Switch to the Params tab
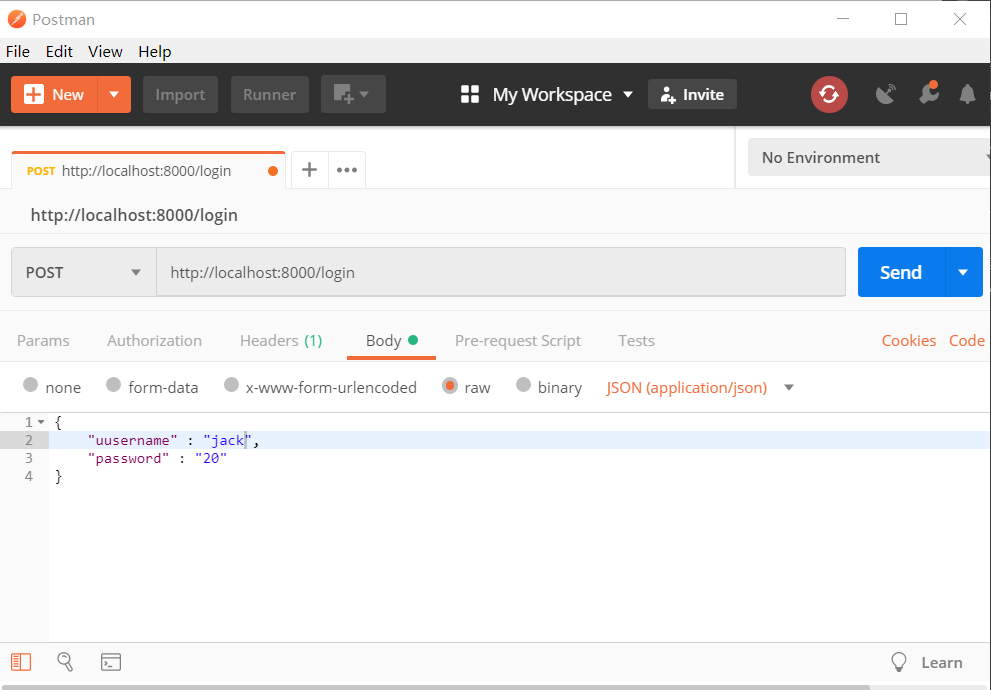The height and width of the screenshot is (690, 991). click(43, 341)
